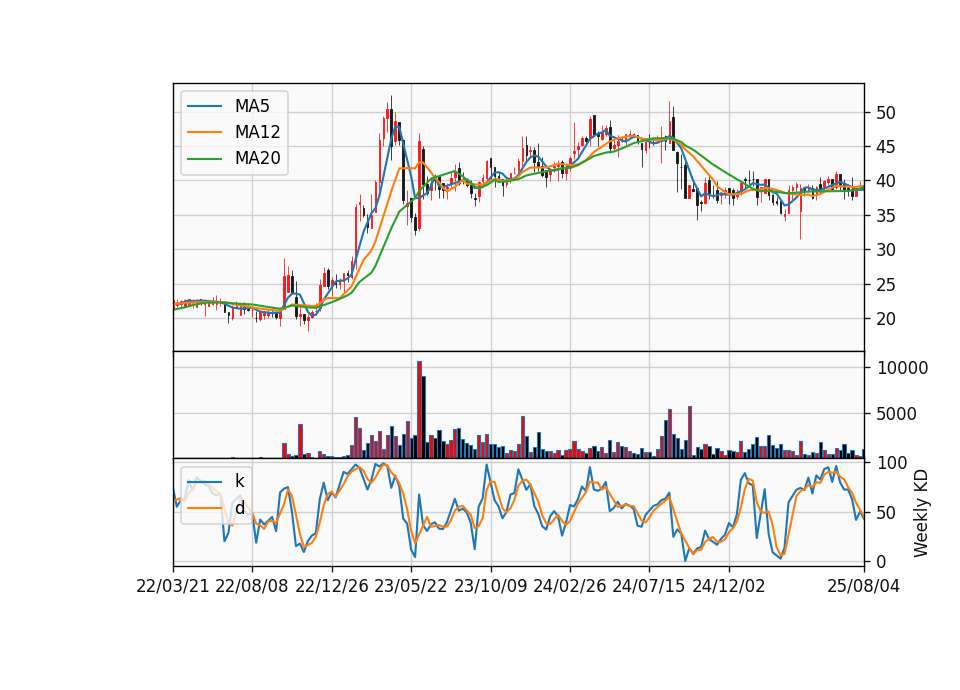Click the 22/03/21 date axis label
960x690 pixels.
173,586
